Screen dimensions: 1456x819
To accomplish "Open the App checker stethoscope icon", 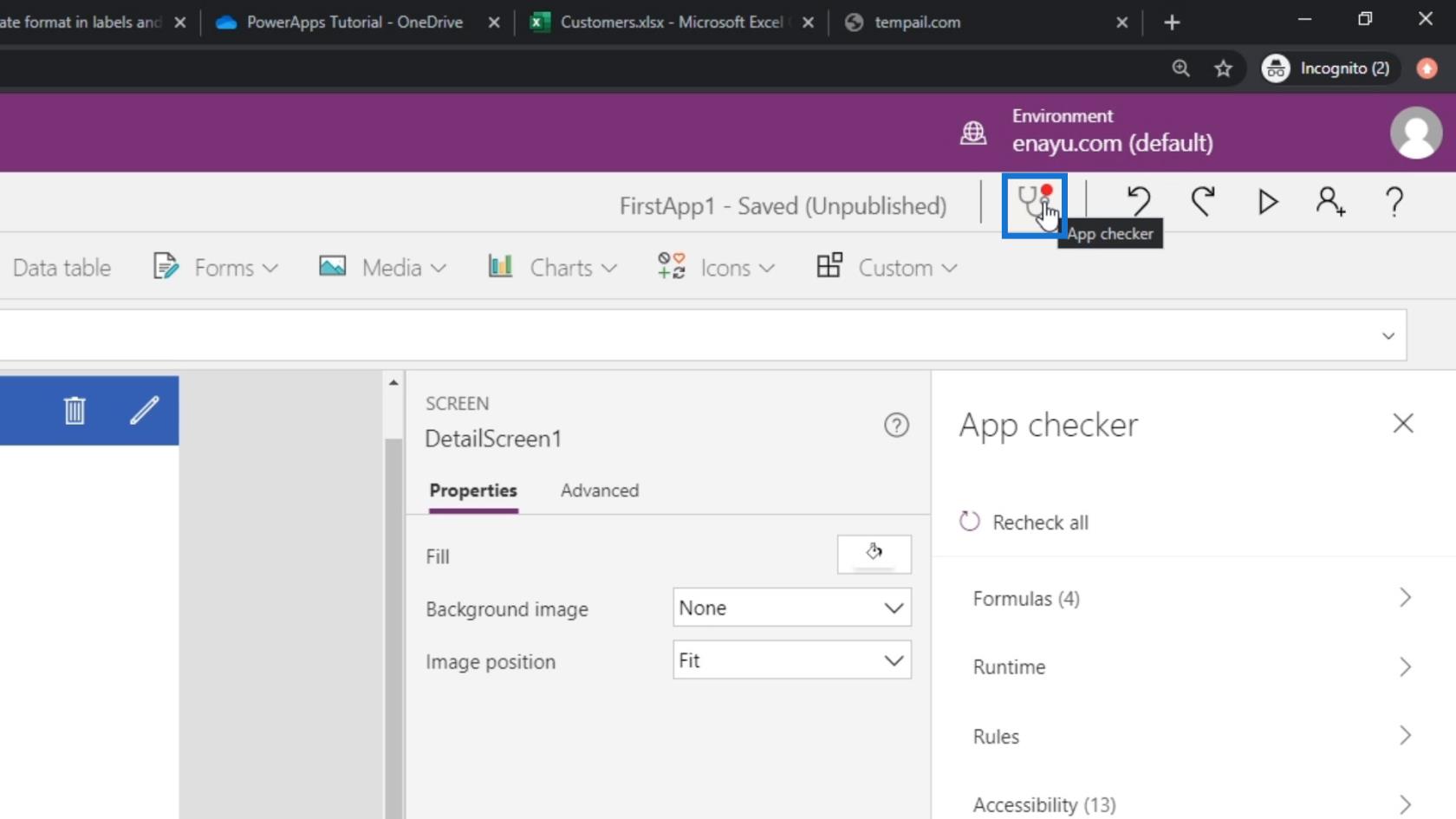I will tap(1034, 205).
